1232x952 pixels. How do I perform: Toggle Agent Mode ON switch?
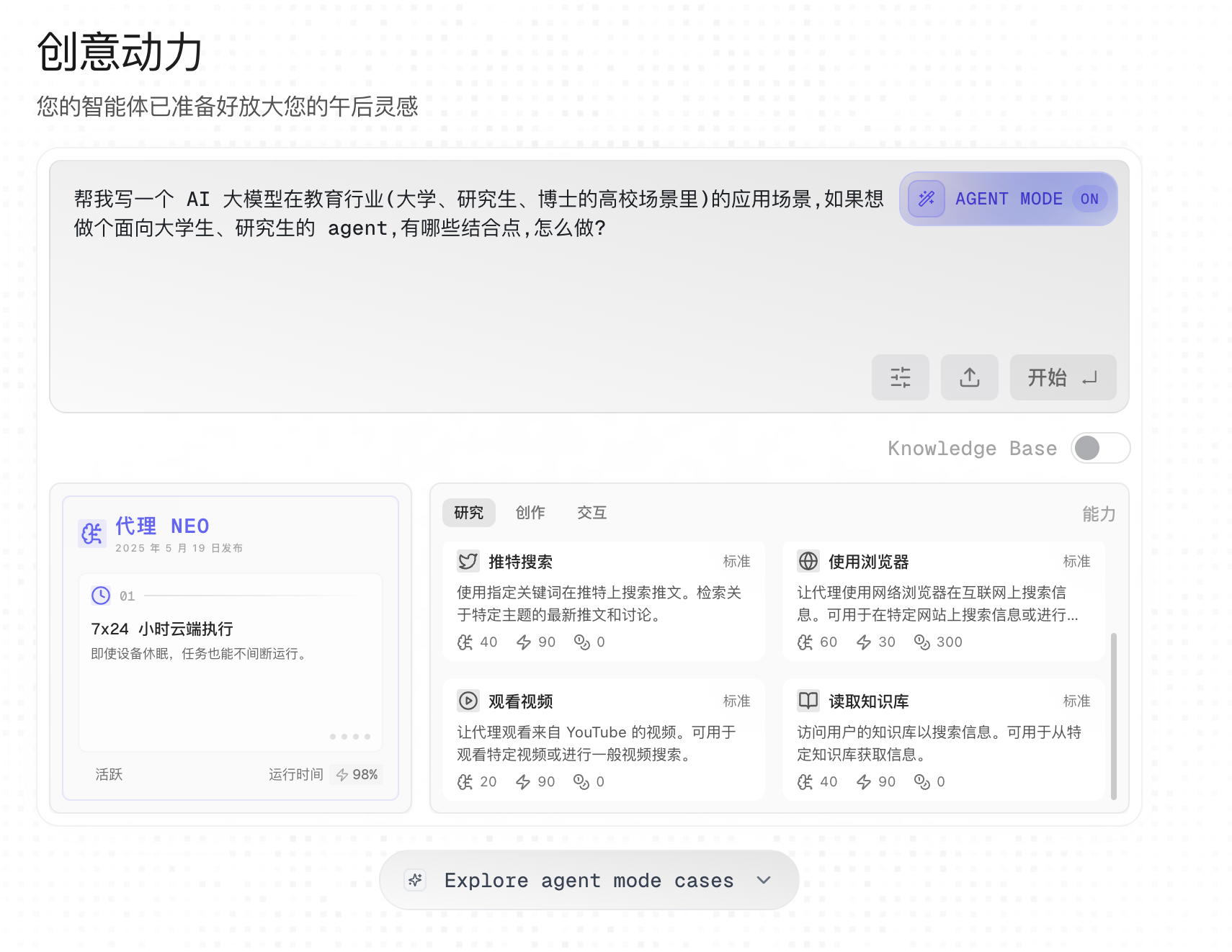[x=1089, y=199]
